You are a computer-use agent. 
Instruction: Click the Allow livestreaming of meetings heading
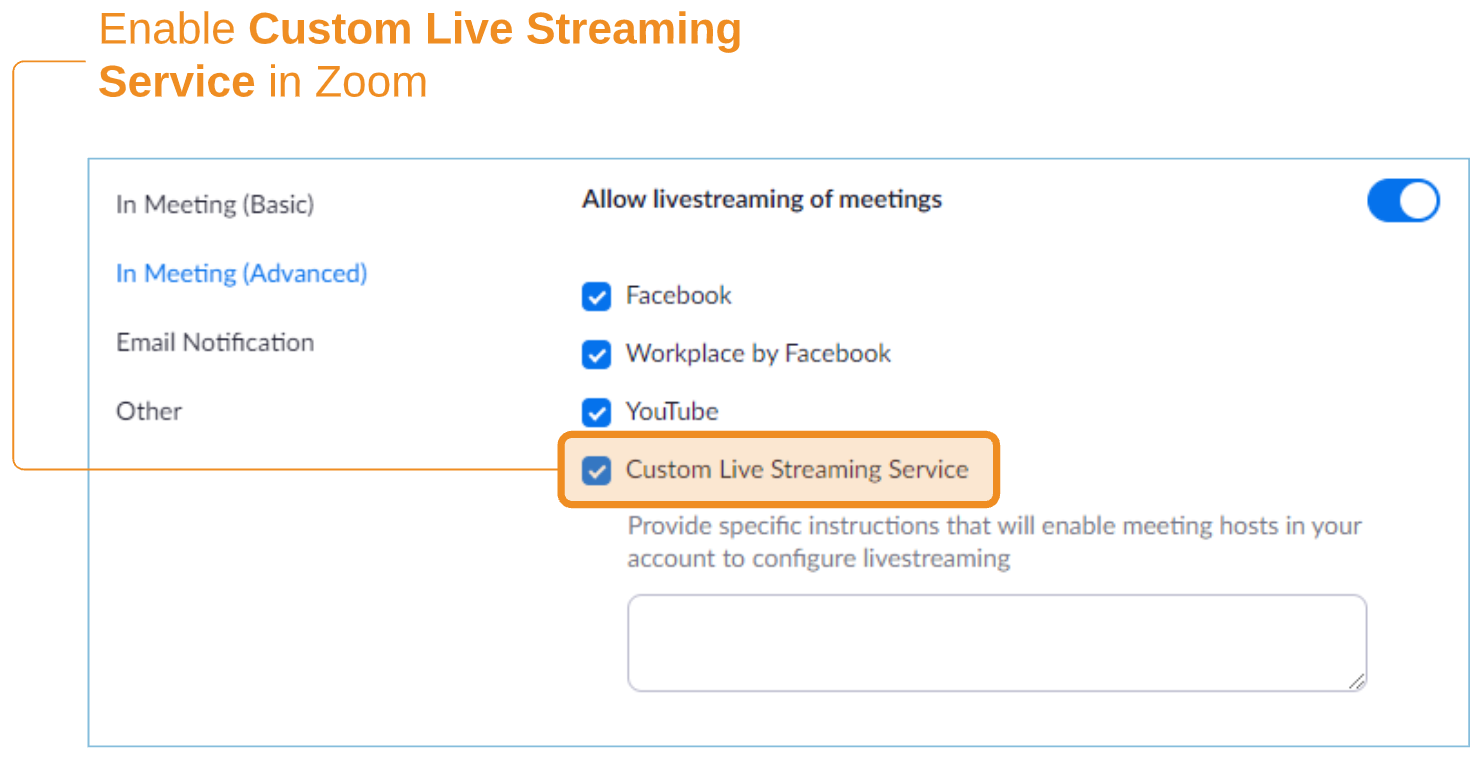pyautogui.click(x=761, y=199)
